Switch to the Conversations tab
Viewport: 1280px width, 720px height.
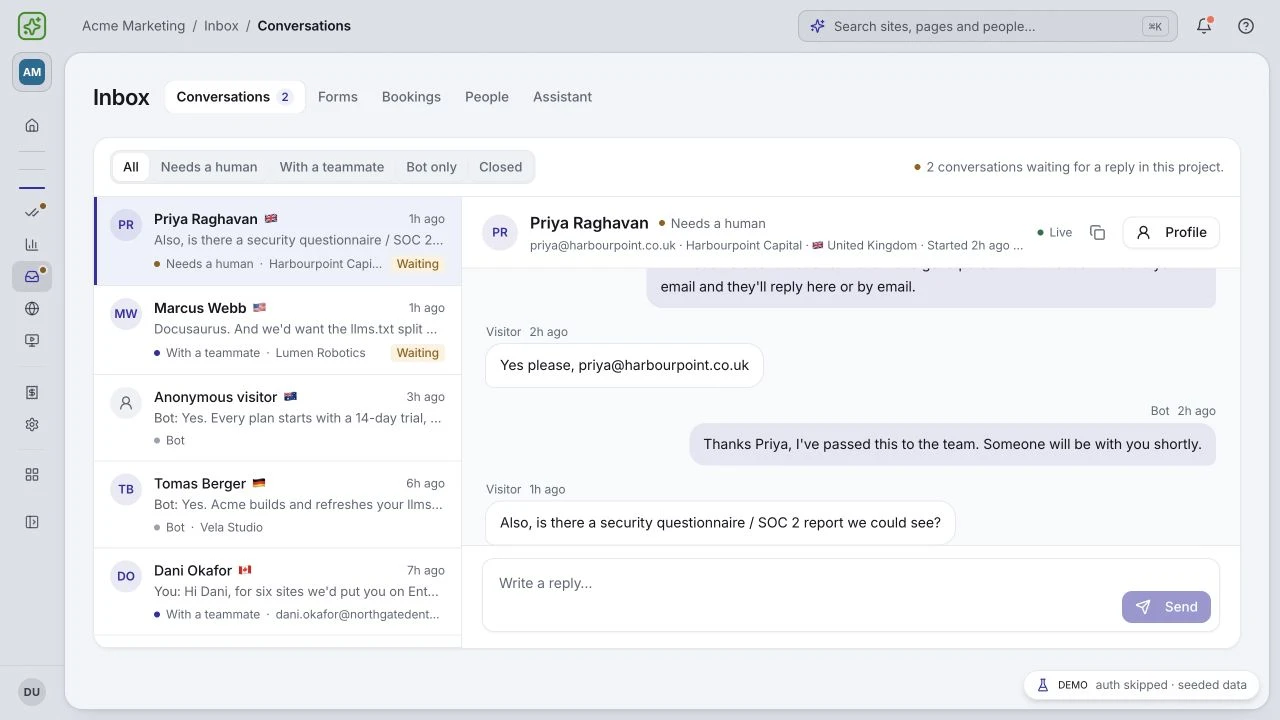click(234, 97)
